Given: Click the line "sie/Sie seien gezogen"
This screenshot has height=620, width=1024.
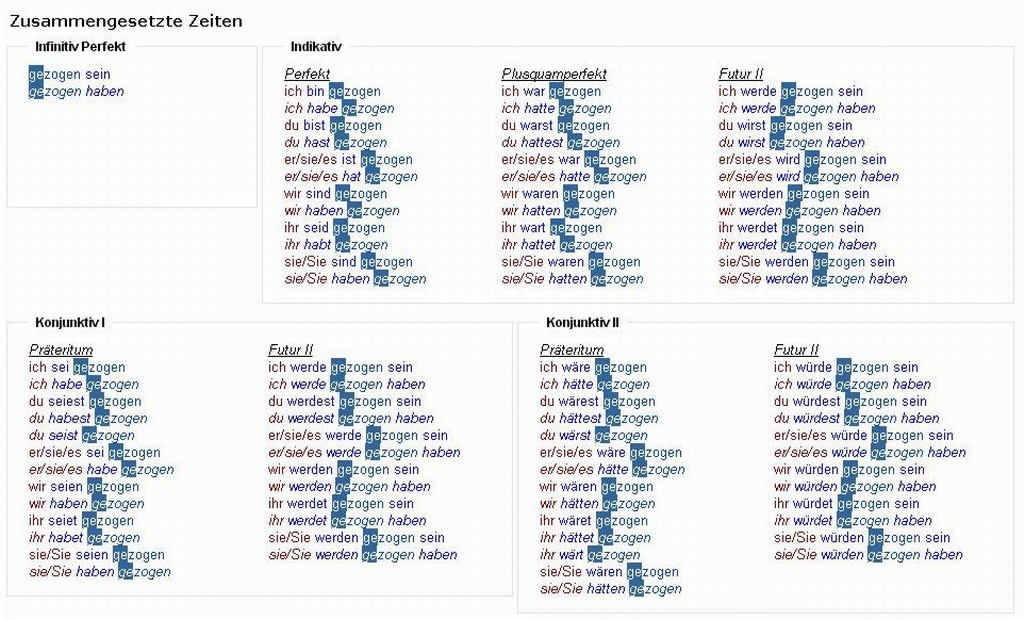Looking at the screenshot, I should [x=97, y=555].
